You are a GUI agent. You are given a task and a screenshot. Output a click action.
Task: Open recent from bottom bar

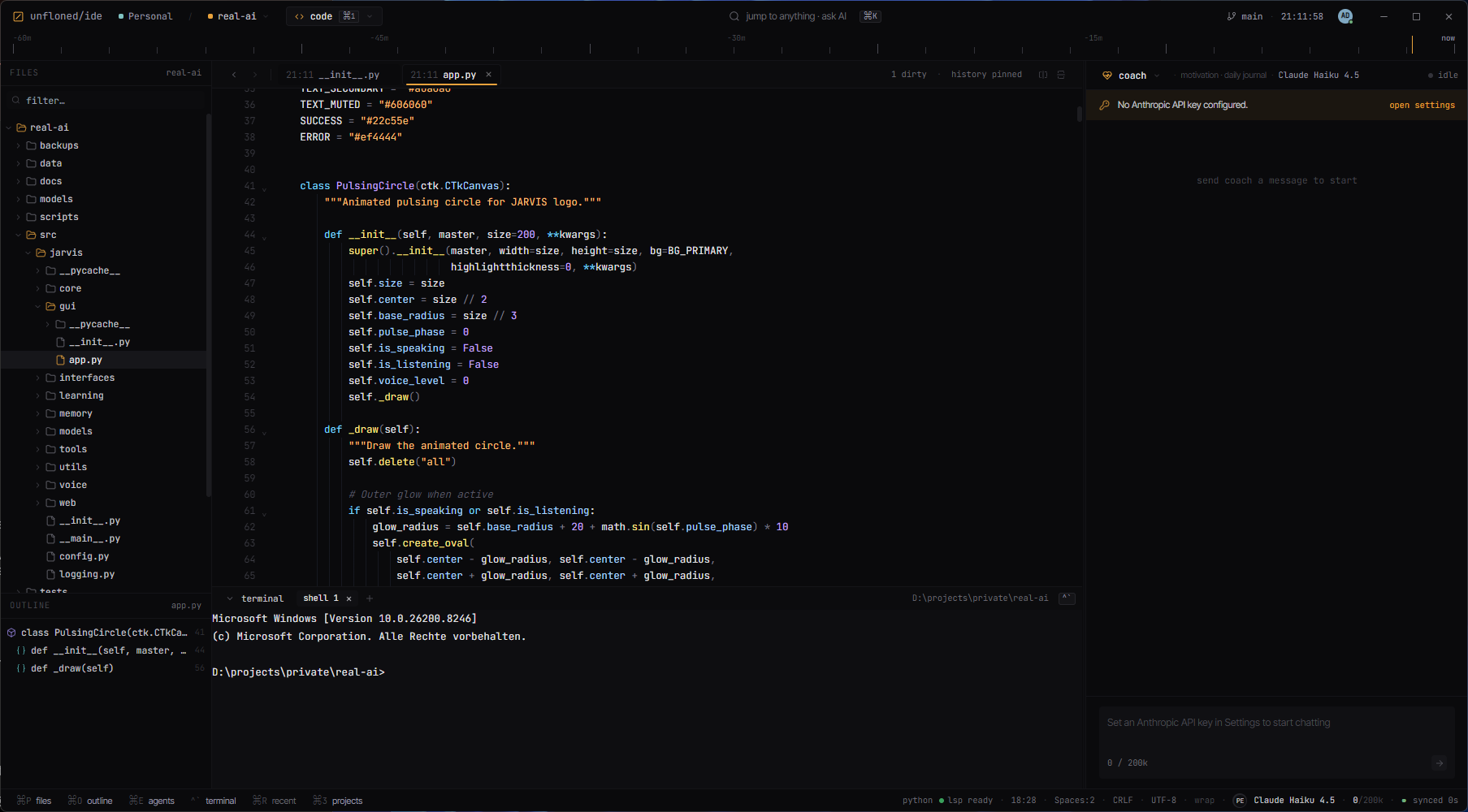[275, 801]
